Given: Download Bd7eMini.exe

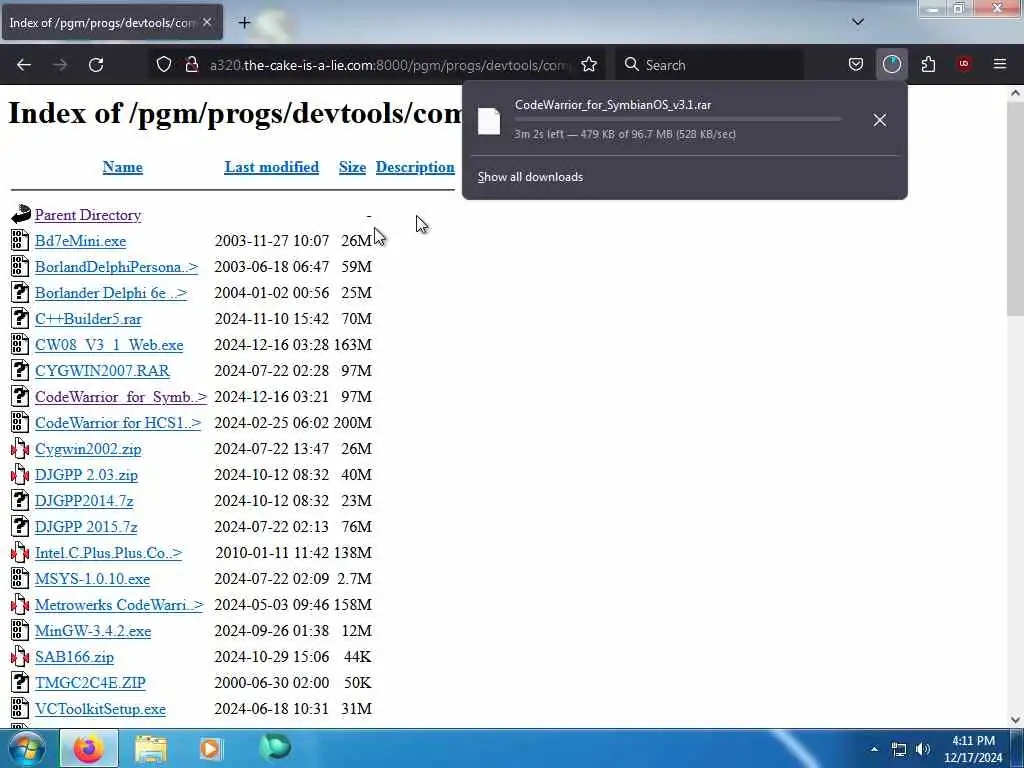Looking at the screenshot, I should (x=80, y=241).
